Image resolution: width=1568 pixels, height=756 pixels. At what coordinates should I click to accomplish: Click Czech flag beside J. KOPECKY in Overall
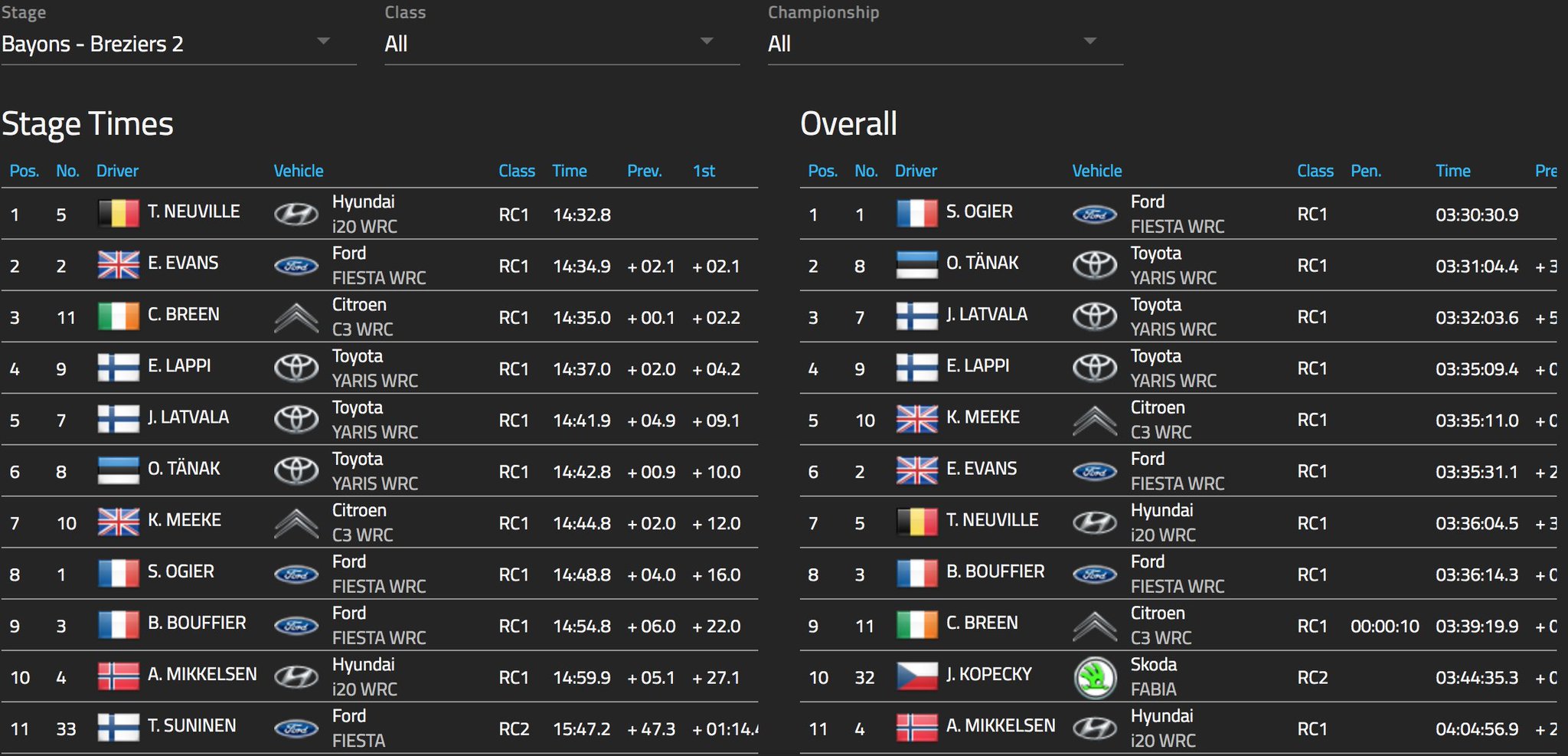(917, 676)
